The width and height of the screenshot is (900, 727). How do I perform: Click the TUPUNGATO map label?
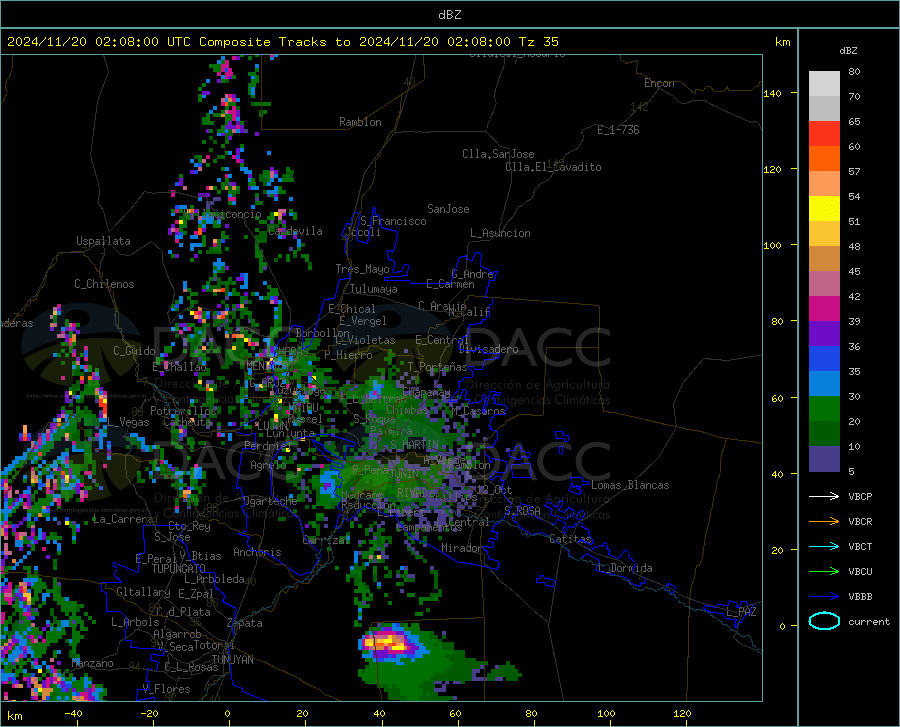179,569
